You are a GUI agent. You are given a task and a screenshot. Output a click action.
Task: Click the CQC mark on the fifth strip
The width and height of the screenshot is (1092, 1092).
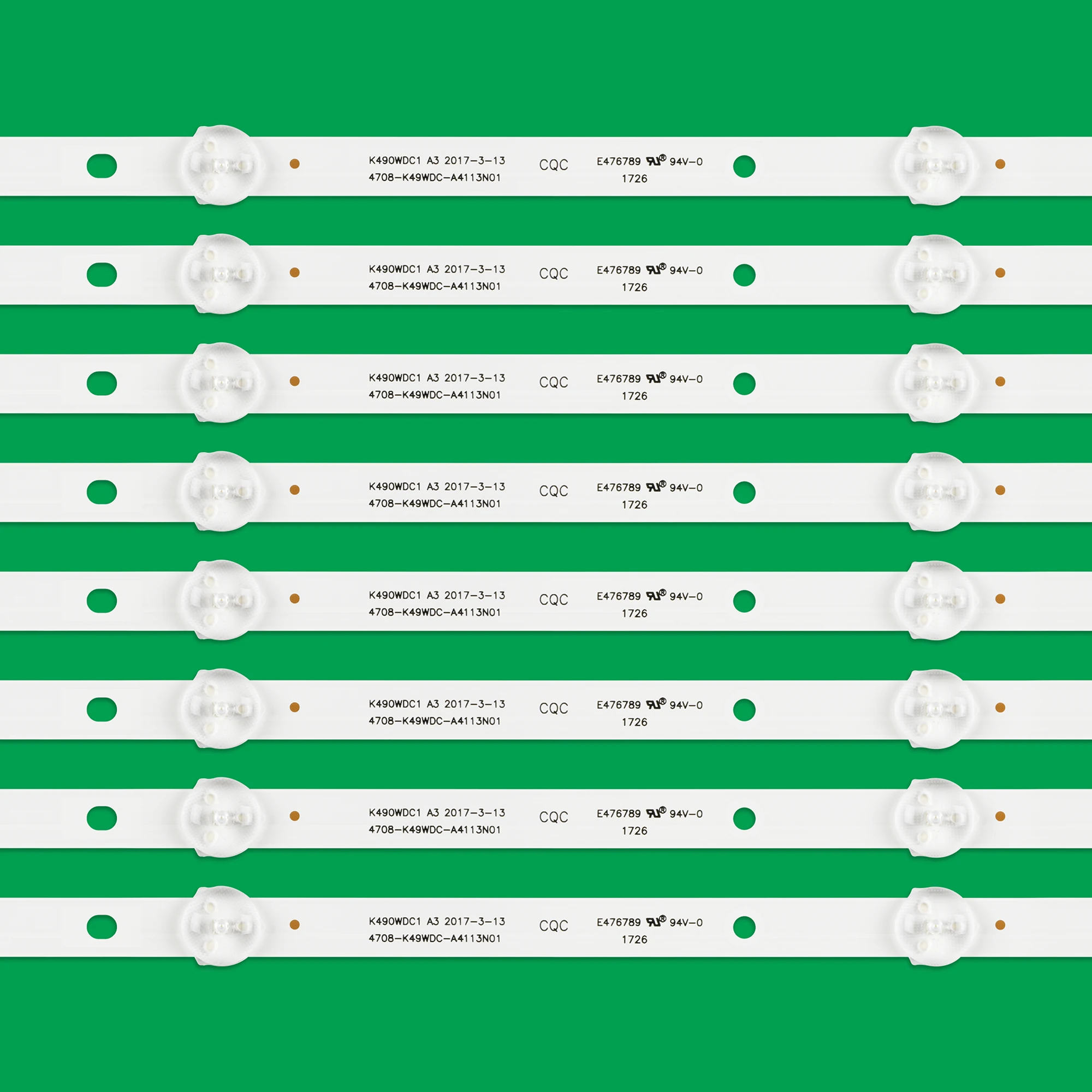[x=553, y=600]
